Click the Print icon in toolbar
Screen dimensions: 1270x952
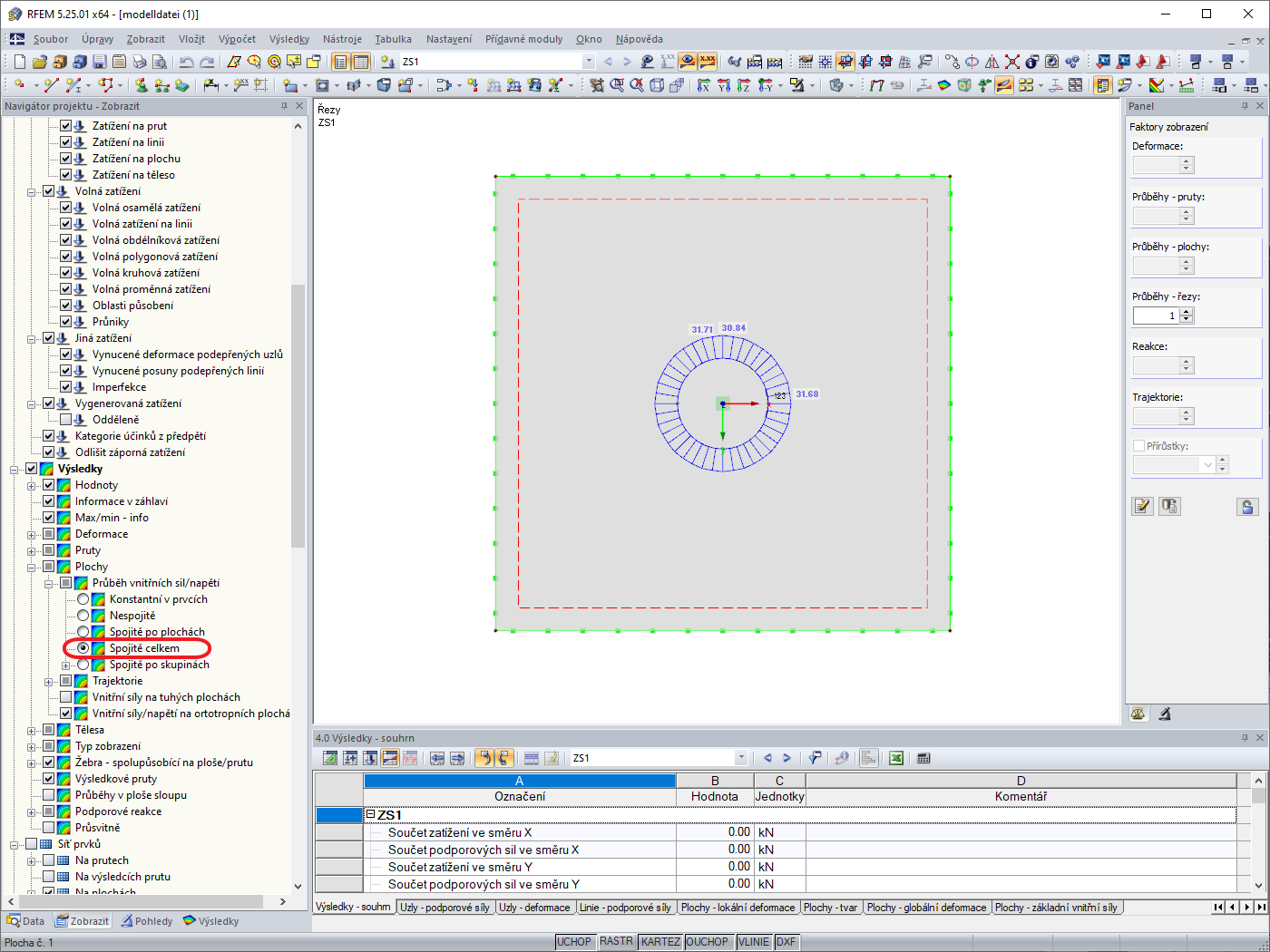pyautogui.click(x=139, y=62)
